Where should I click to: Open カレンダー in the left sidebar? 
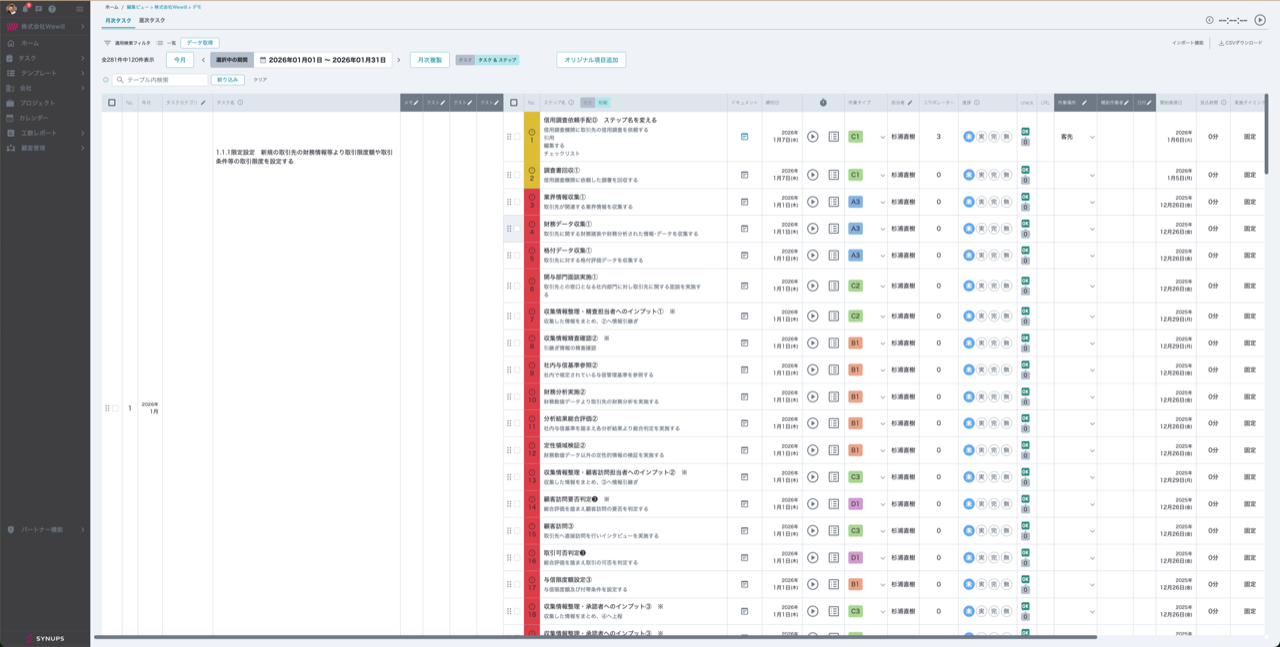click(x=34, y=117)
